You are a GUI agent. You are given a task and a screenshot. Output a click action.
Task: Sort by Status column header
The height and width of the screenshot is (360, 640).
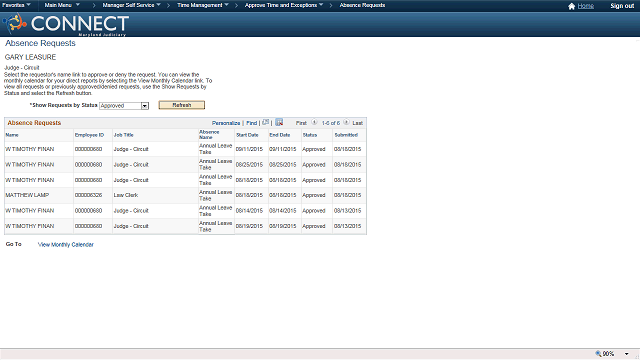[310, 135]
